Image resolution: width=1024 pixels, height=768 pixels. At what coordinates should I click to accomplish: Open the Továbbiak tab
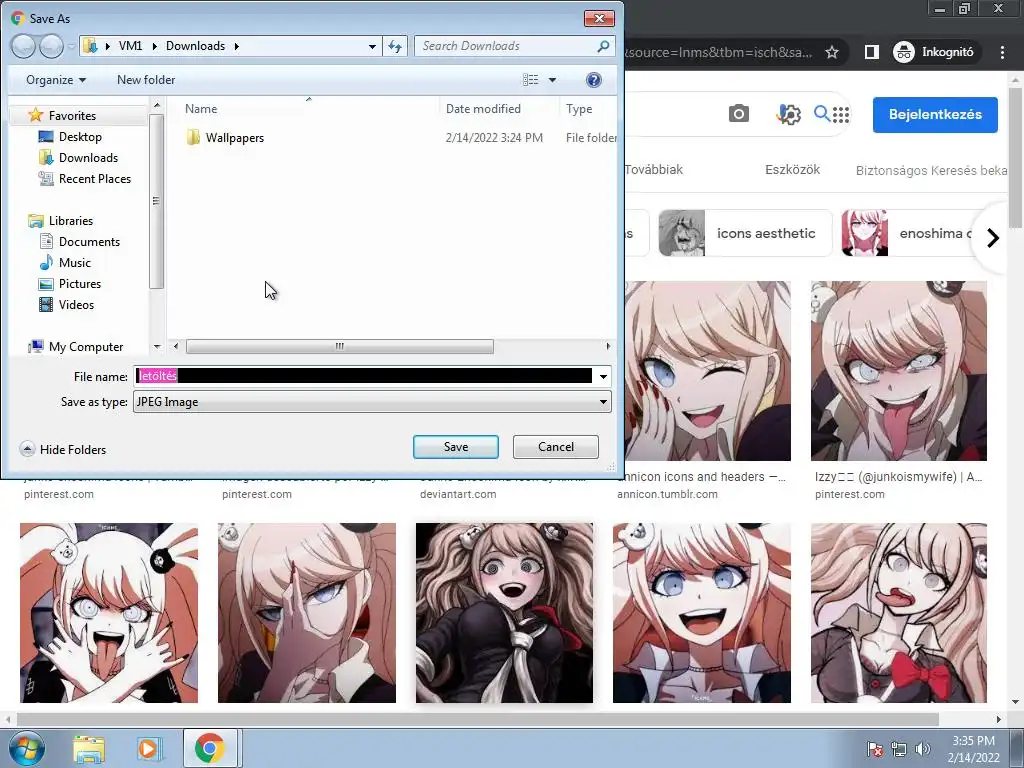coord(653,170)
